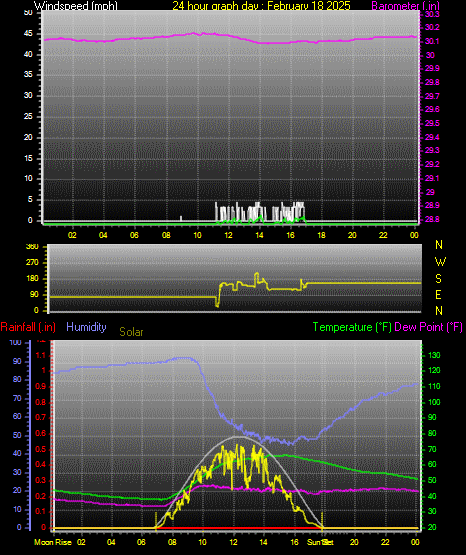Click the Windspeed (mph) axis title
466x555 pixels.
click(75, 6)
